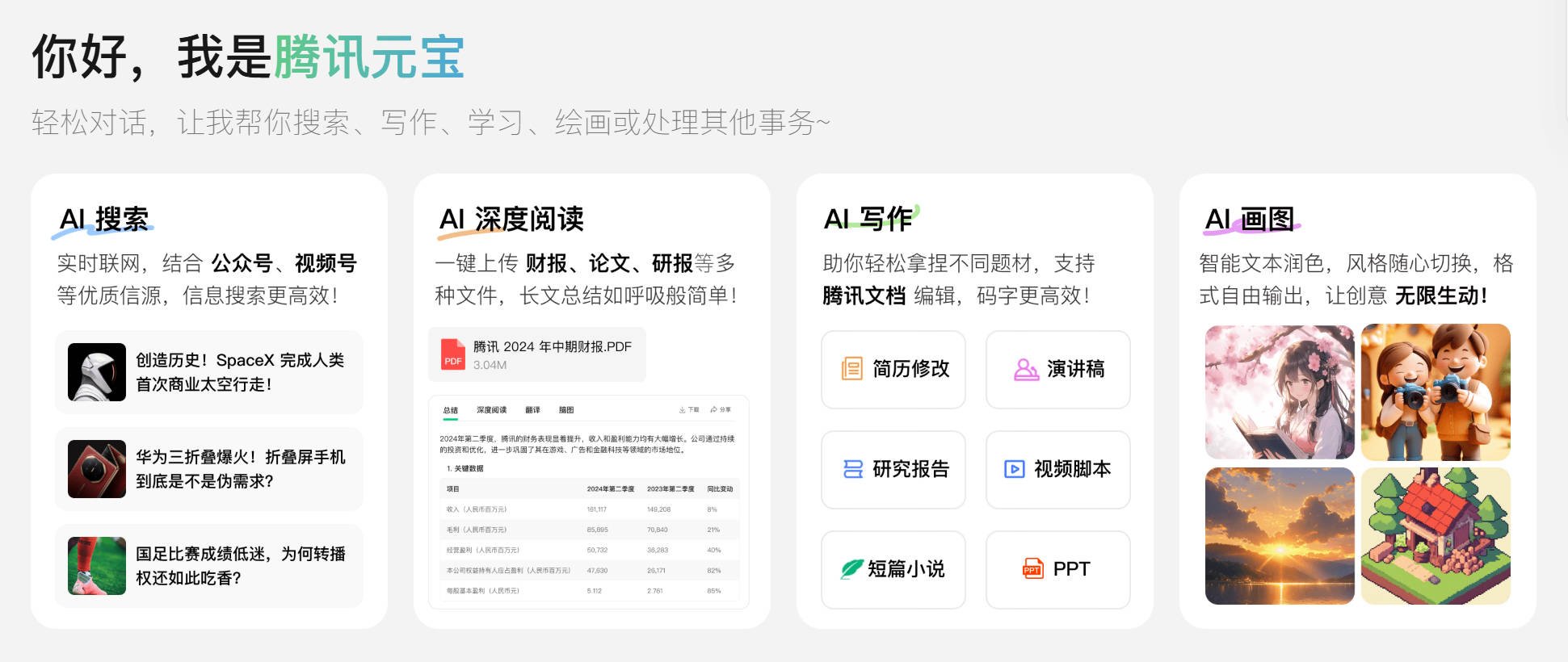Click the 2024年第二季度 column header
The height and width of the screenshot is (662, 1568).
pyautogui.click(x=611, y=489)
